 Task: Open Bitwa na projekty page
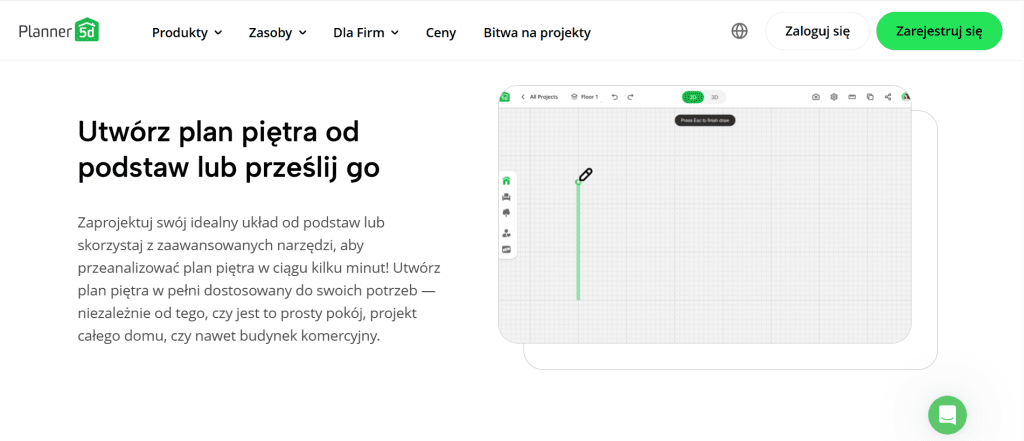click(537, 32)
